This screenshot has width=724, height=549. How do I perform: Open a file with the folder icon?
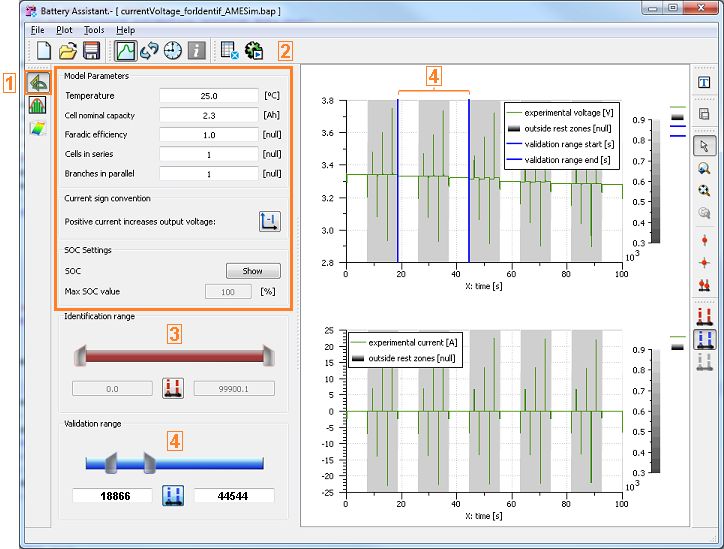click(68, 50)
